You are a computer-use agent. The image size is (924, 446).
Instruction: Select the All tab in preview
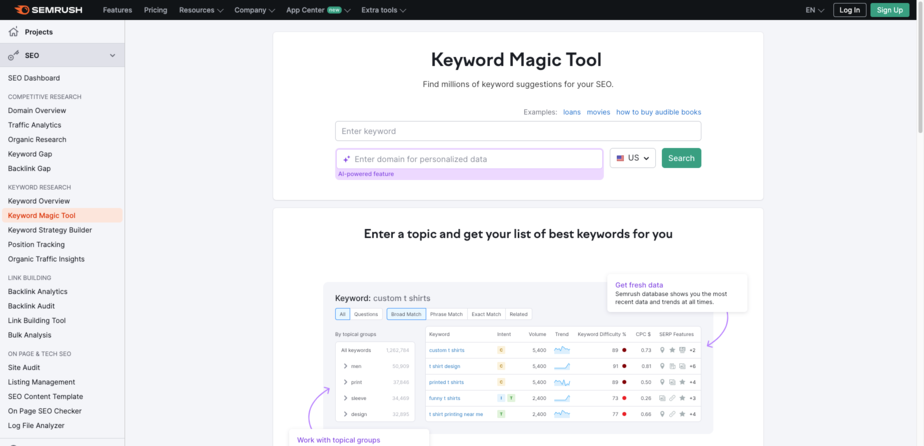pyautogui.click(x=342, y=314)
